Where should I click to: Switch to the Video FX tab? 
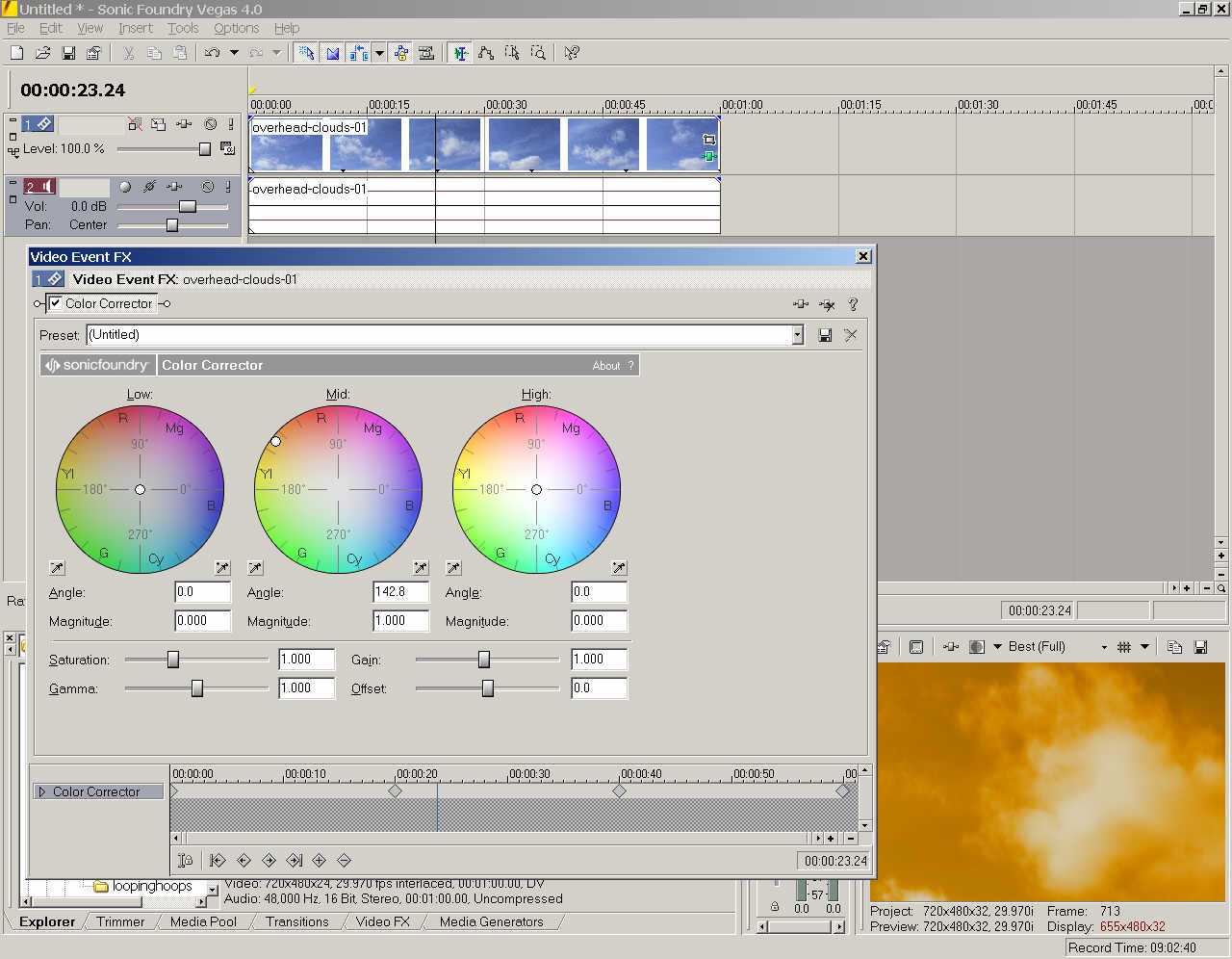[x=382, y=921]
